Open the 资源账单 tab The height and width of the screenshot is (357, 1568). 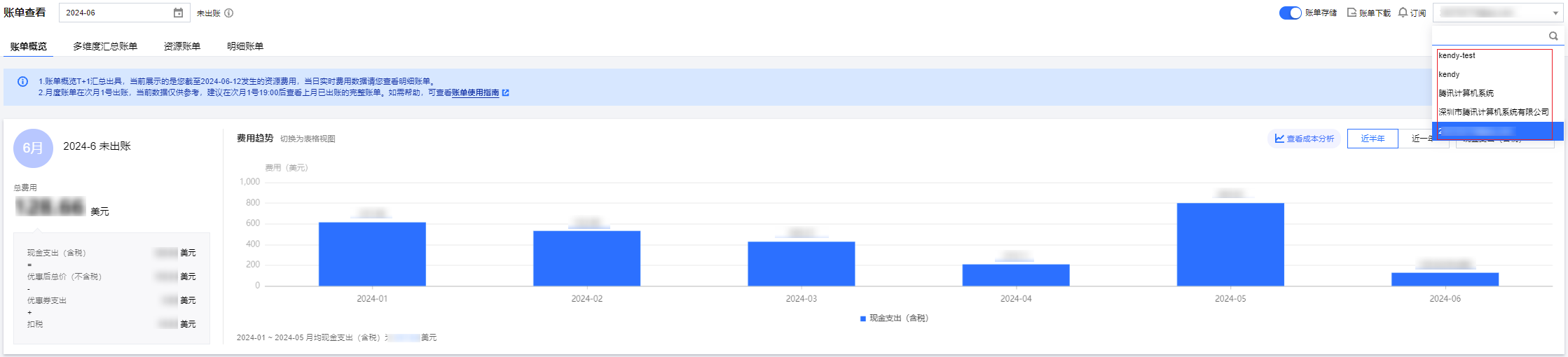pyautogui.click(x=182, y=46)
